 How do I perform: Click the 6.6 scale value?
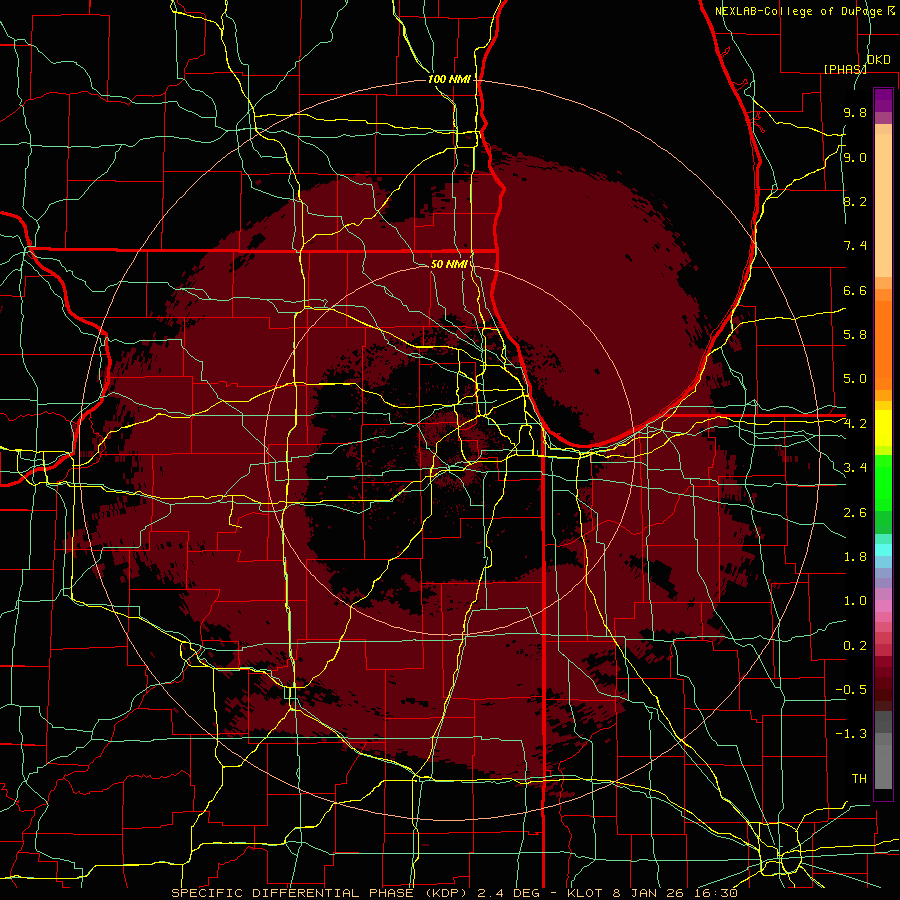pos(855,290)
